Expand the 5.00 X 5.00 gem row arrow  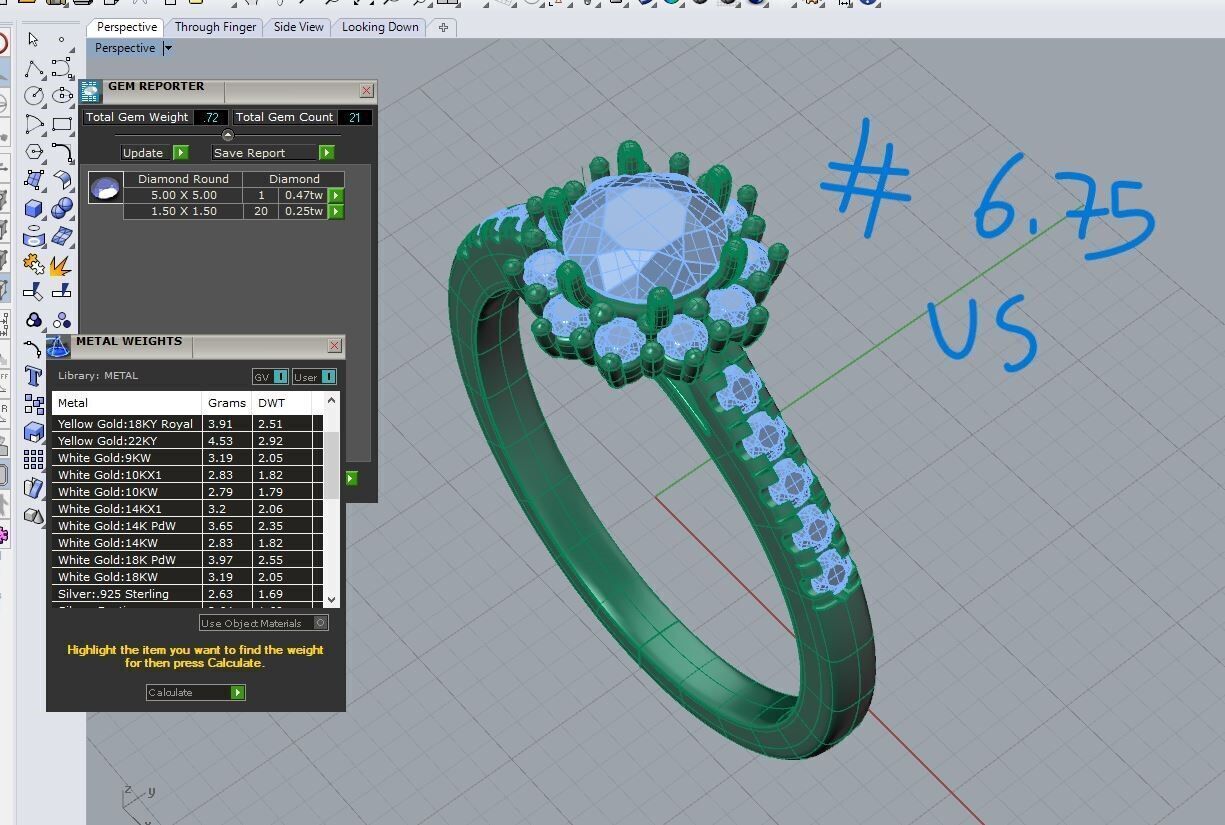coord(336,196)
